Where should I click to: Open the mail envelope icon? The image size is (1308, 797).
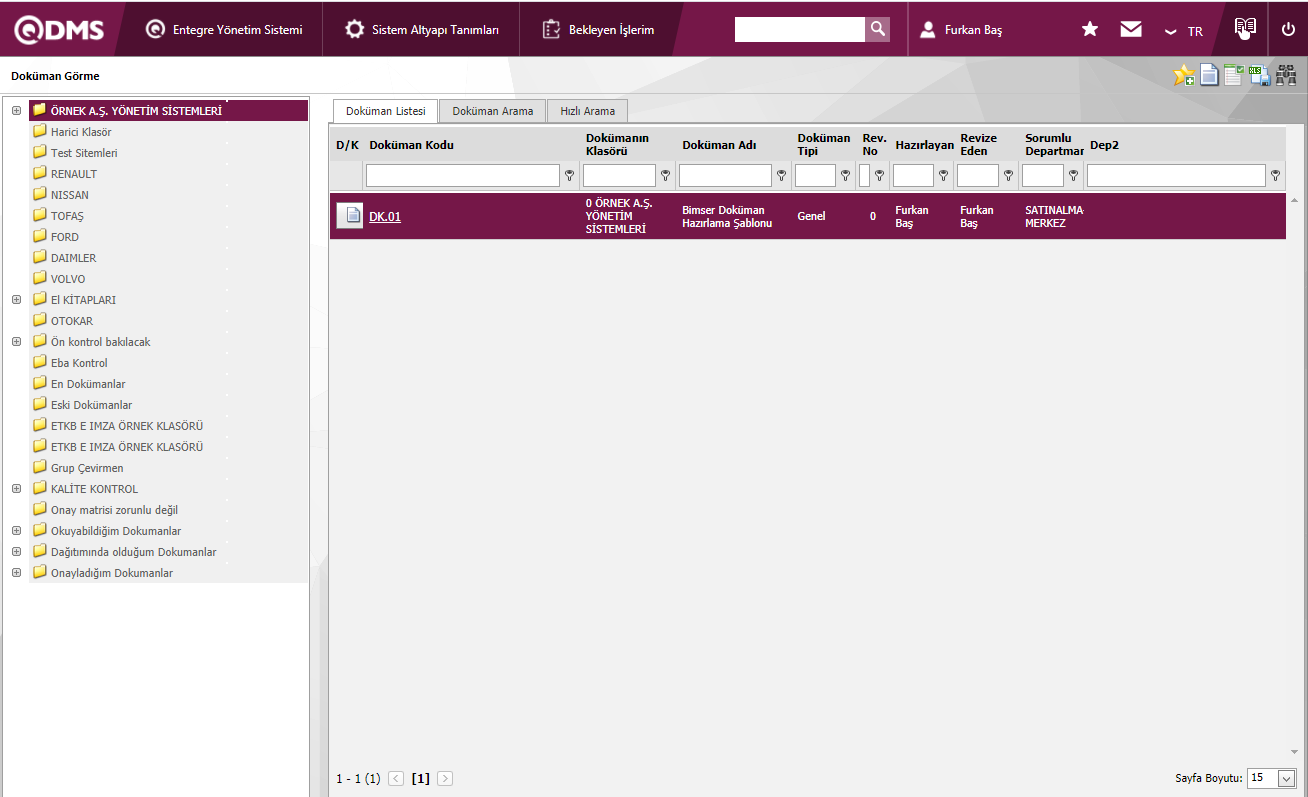1131,30
